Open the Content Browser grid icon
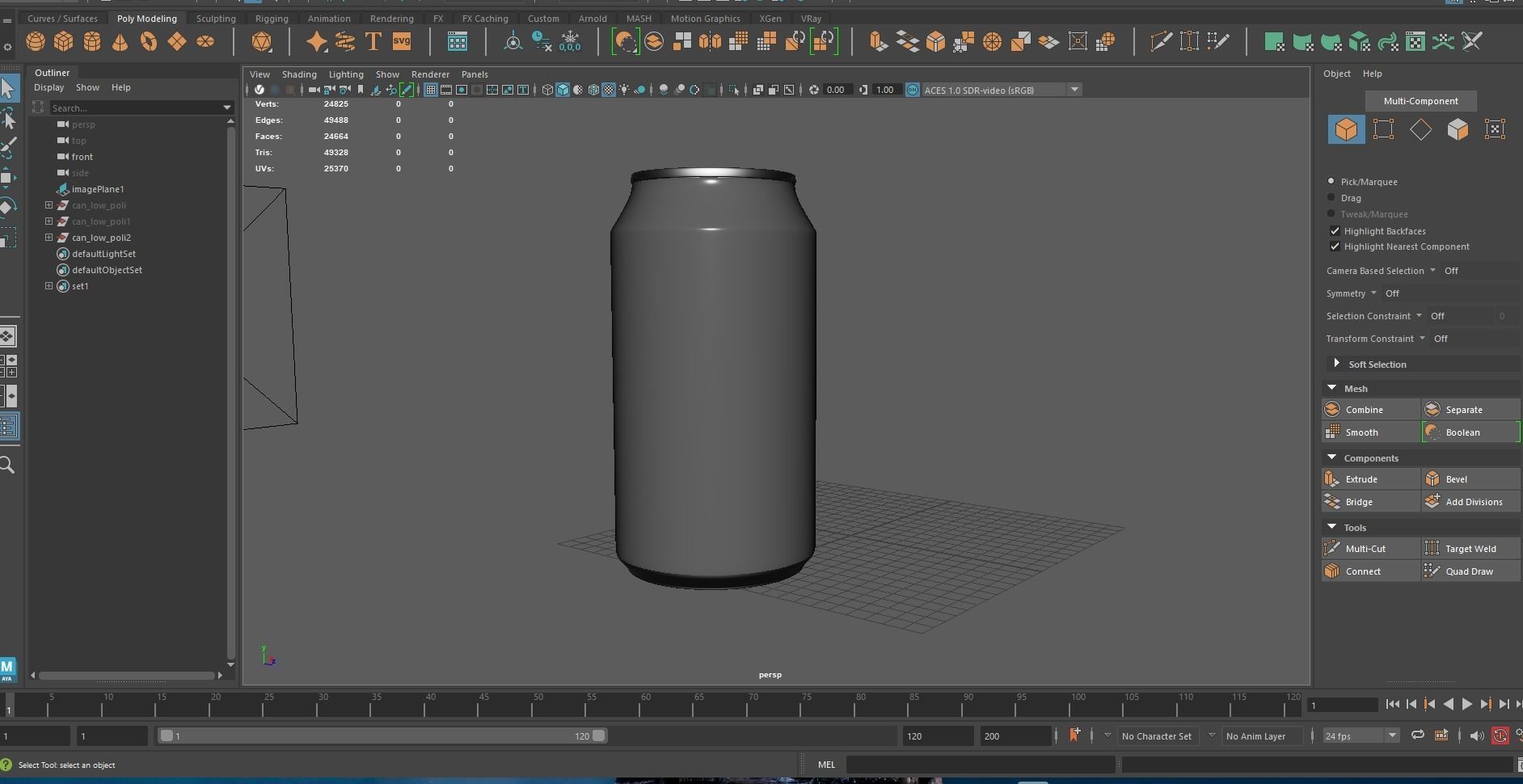This screenshot has height=784, width=1523. click(x=458, y=41)
